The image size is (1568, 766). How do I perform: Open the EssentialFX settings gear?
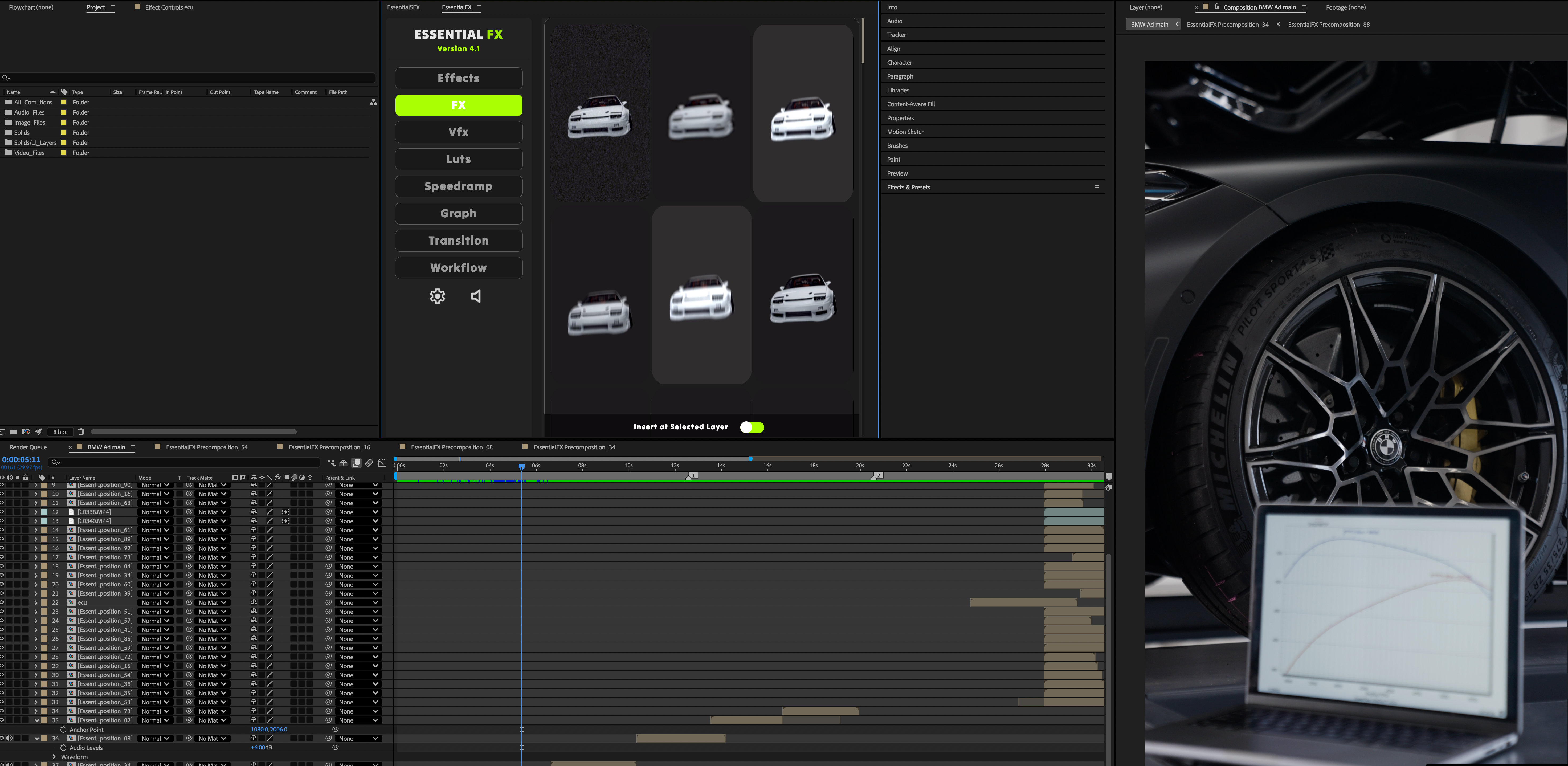pyautogui.click(x=437, y=296)
